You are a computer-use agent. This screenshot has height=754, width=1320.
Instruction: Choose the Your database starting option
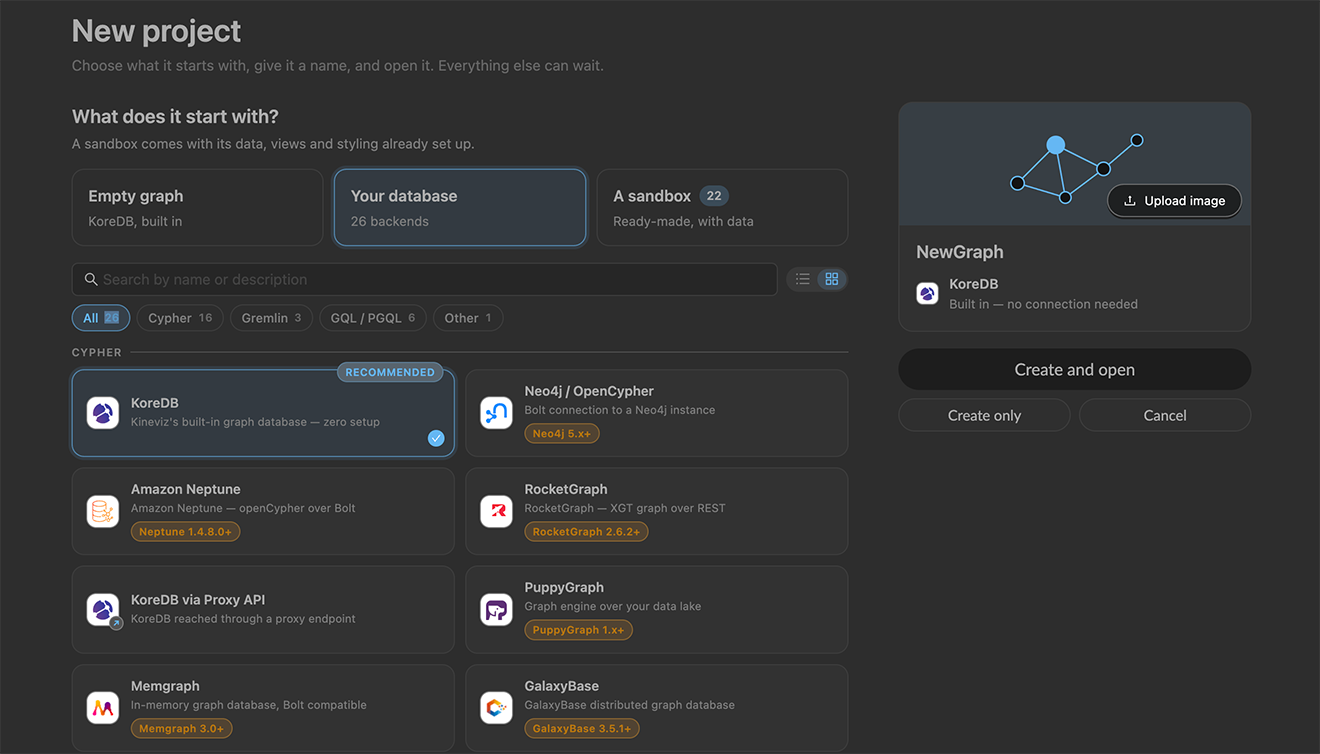(x=460, y=207)
